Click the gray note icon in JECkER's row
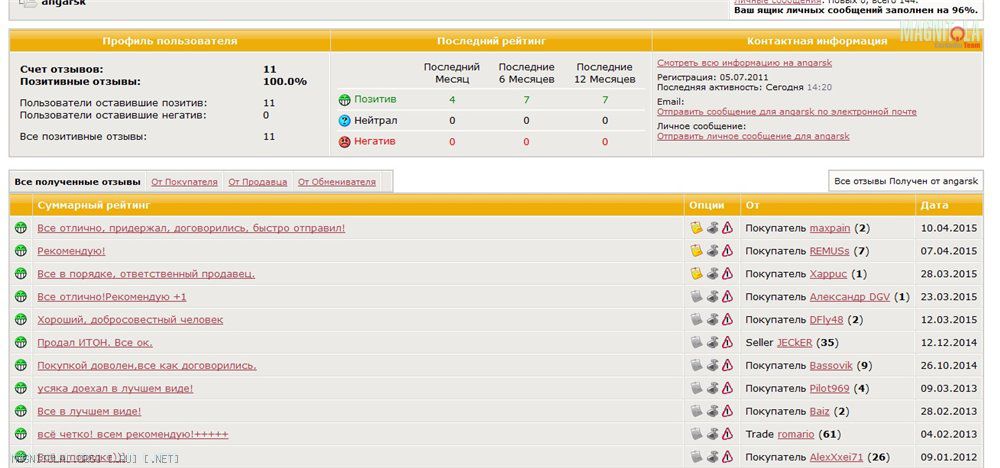Image resolution: width=1000 pixels, height=468 pixels. pos(697,343)
